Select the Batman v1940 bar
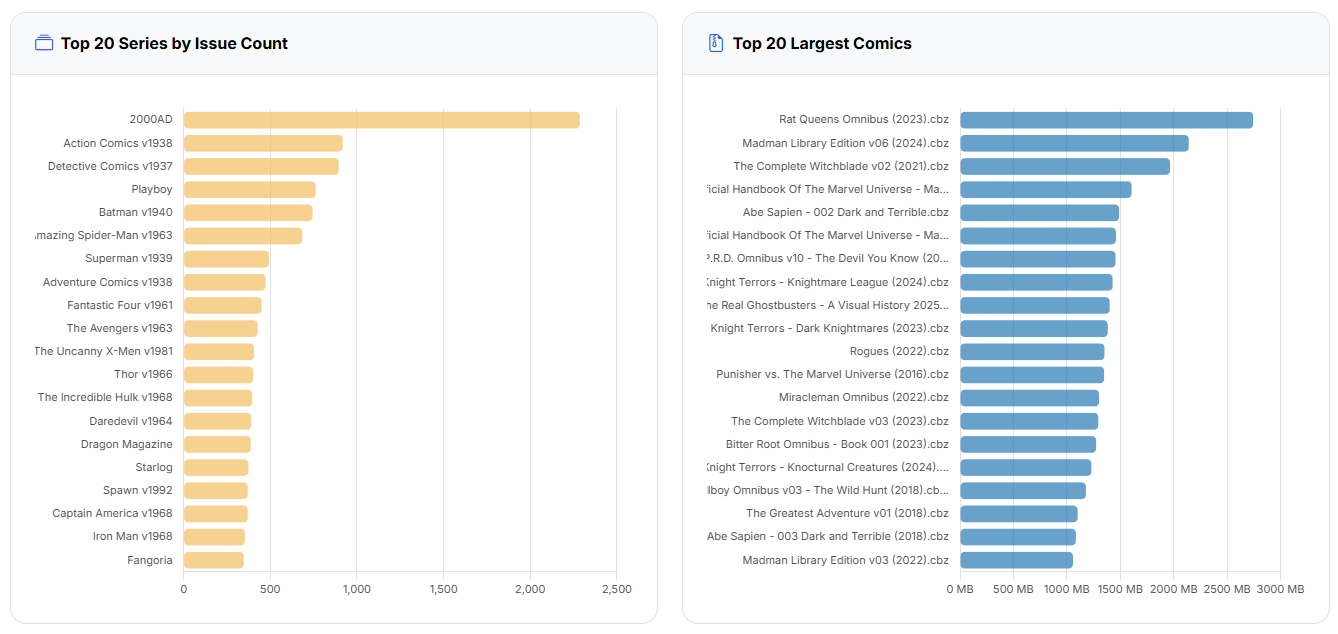The width and height of the screenshot is (1338, 634). 248,212
